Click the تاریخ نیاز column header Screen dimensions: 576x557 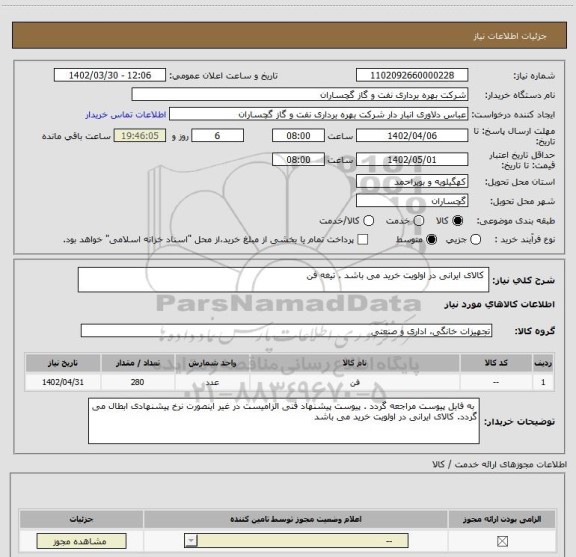pos(63,363)
